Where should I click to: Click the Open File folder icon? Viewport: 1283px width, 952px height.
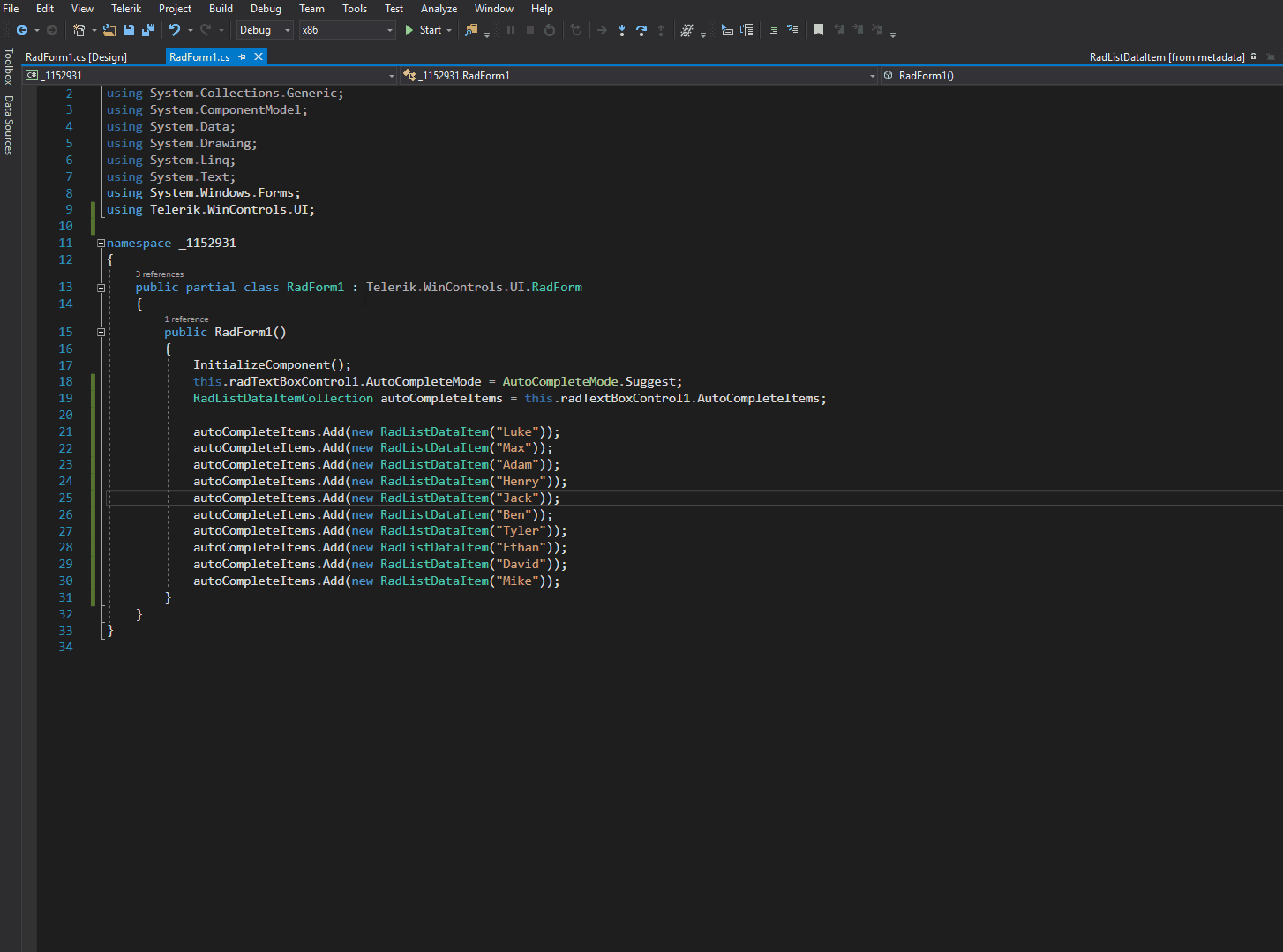(109, 30)
